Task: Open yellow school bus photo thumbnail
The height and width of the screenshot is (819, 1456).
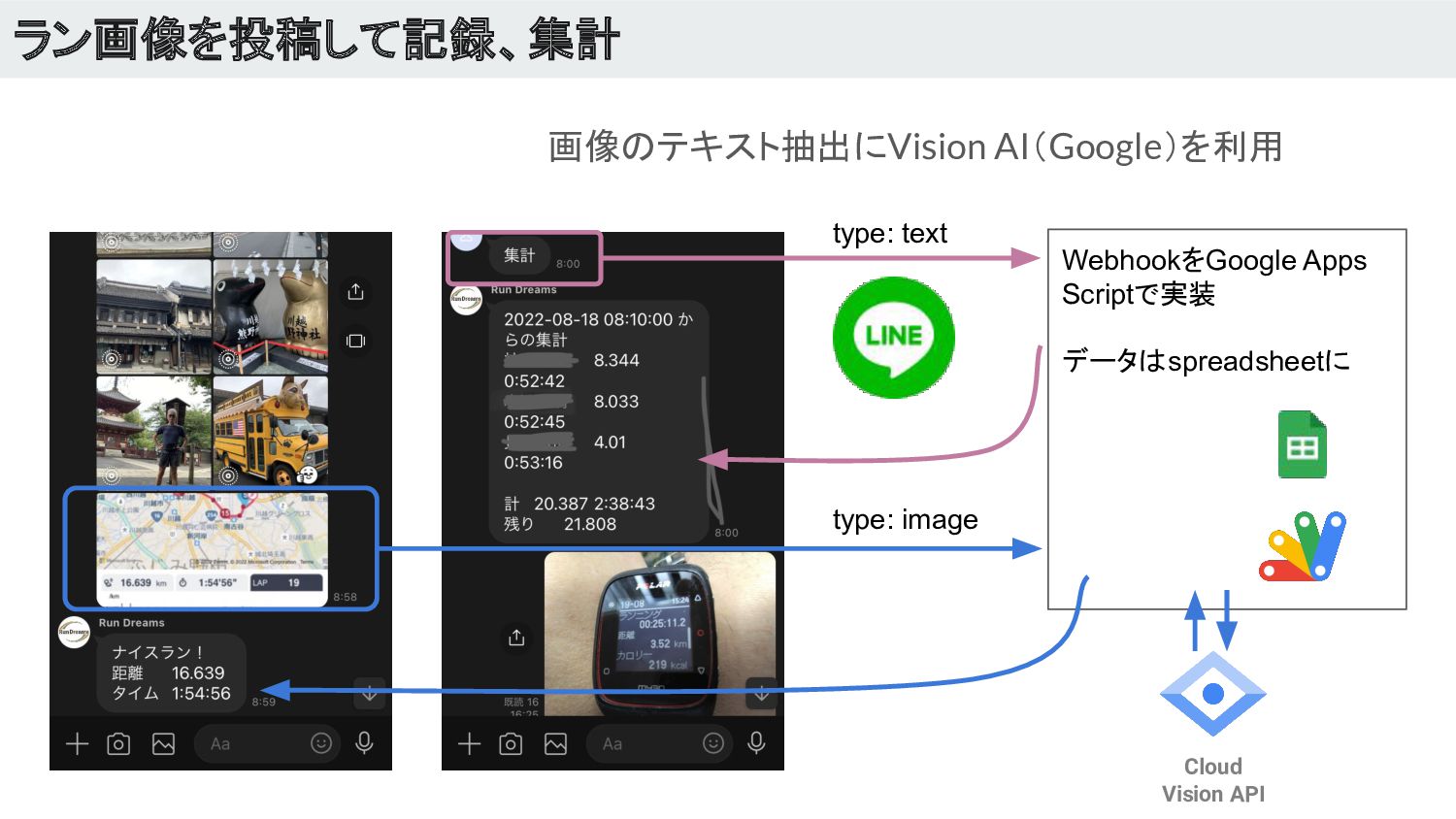Action: click(x=271, y=430)
